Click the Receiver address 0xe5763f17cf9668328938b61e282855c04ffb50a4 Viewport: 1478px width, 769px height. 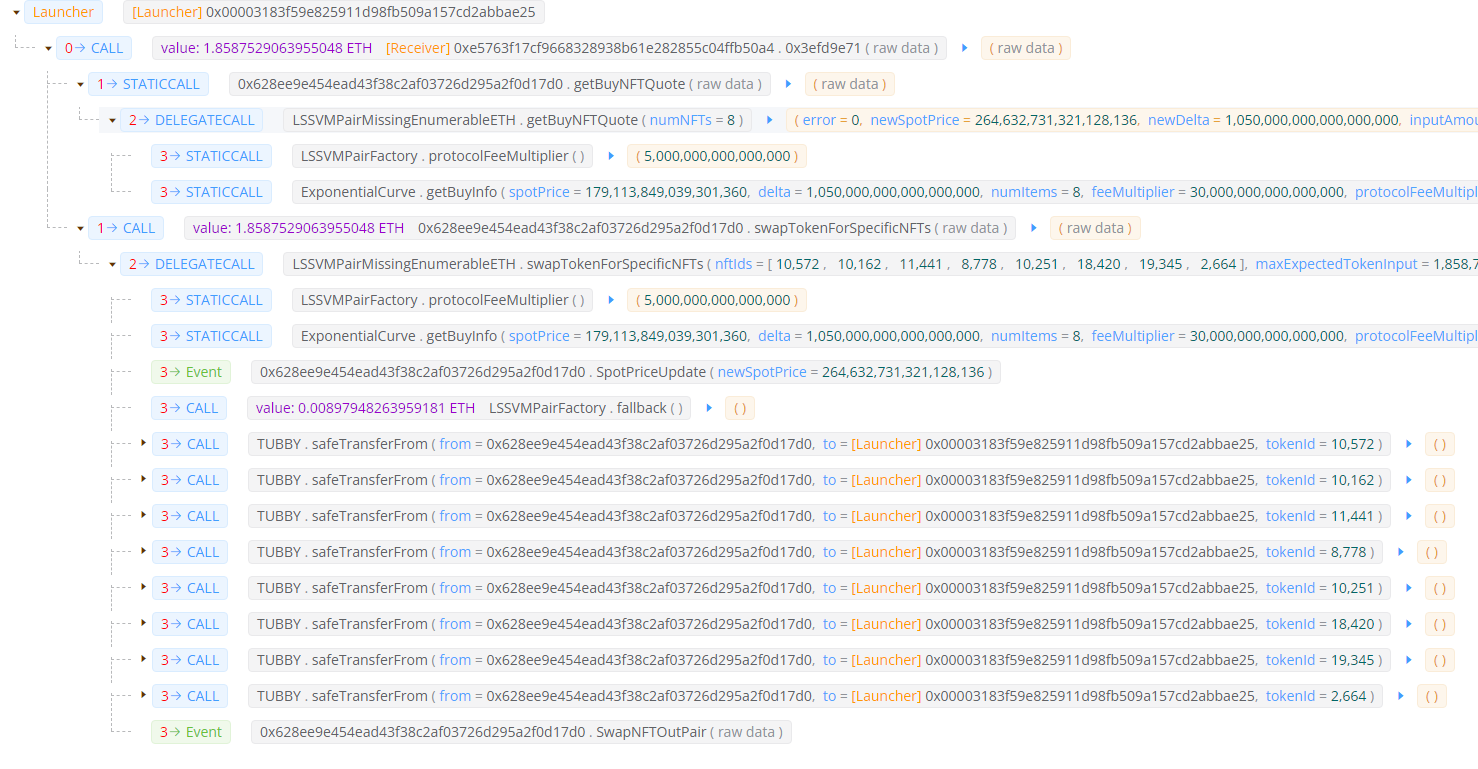pos(616,48)
